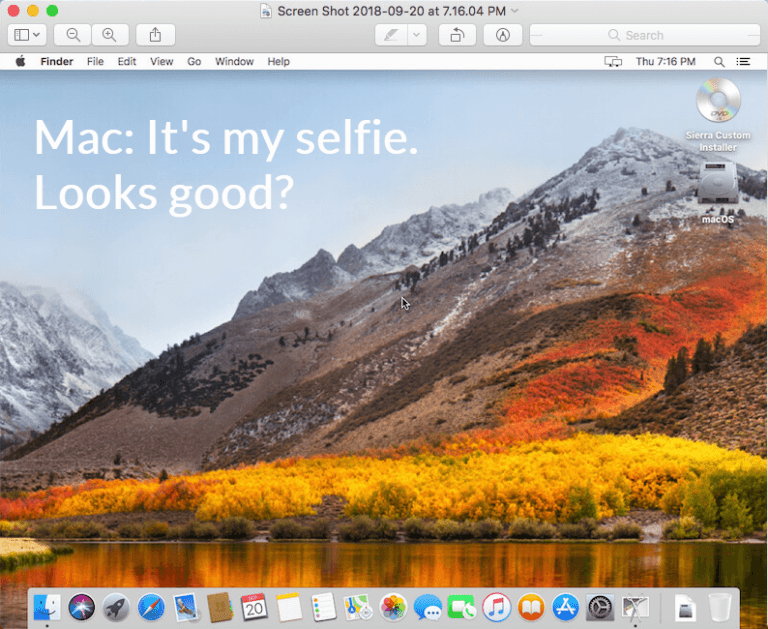Open the Window menu
Screen dimensions: 768x629
(x=234, y=61)
